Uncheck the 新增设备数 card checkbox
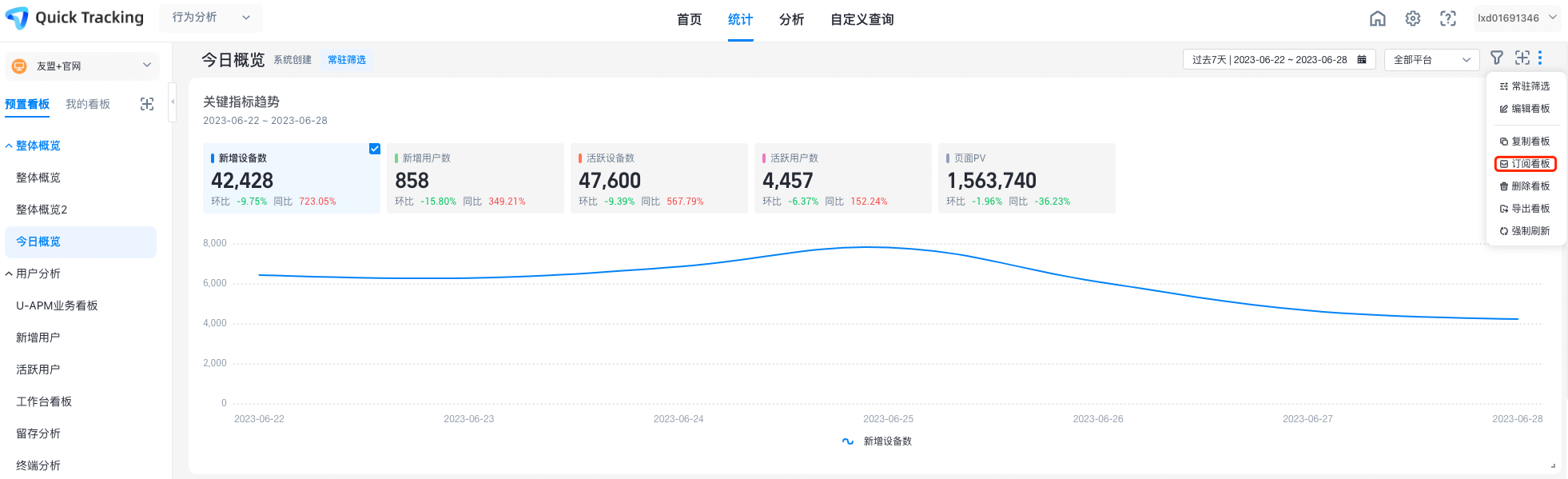This screenshot has width=1568, height=479. (375, 149)
